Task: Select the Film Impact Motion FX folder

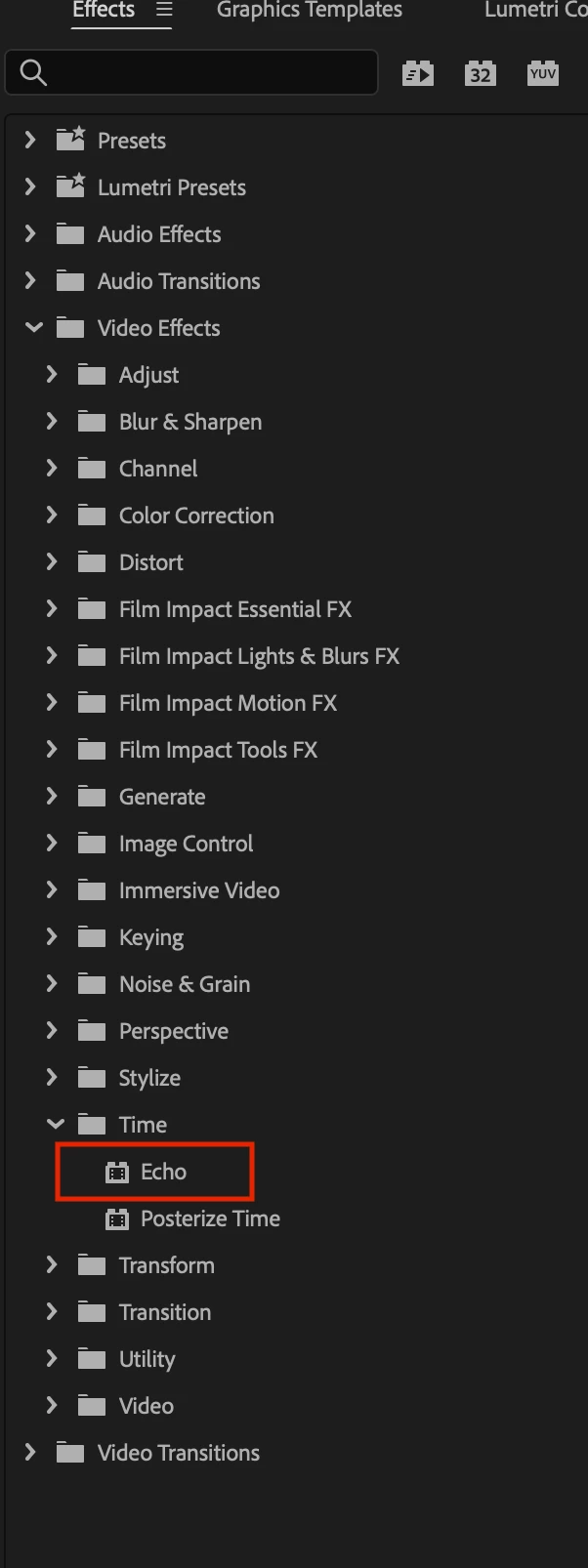Action: 228,703
